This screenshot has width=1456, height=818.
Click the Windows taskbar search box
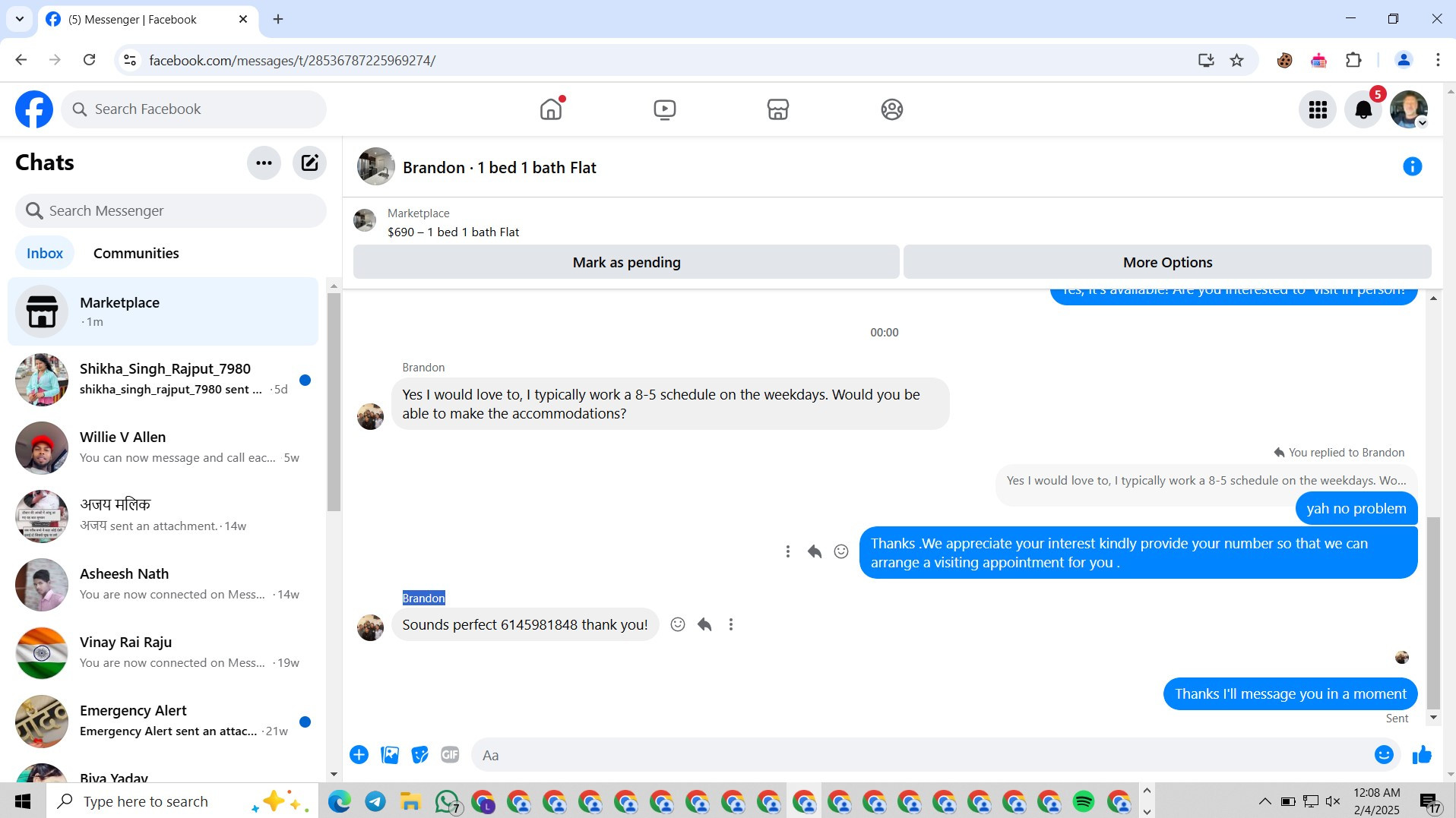182,801
